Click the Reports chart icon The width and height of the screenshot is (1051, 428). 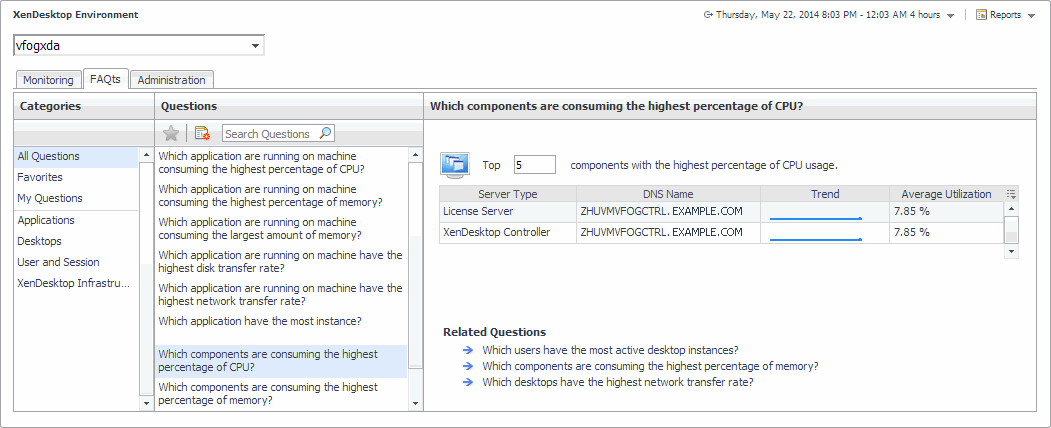coord(981,15)
